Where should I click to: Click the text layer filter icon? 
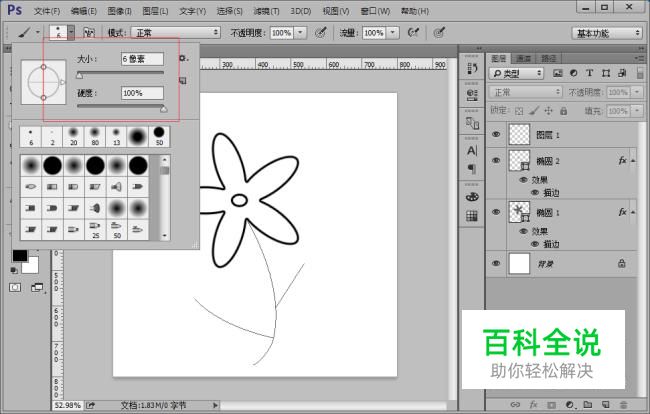(x=590, y=74)
